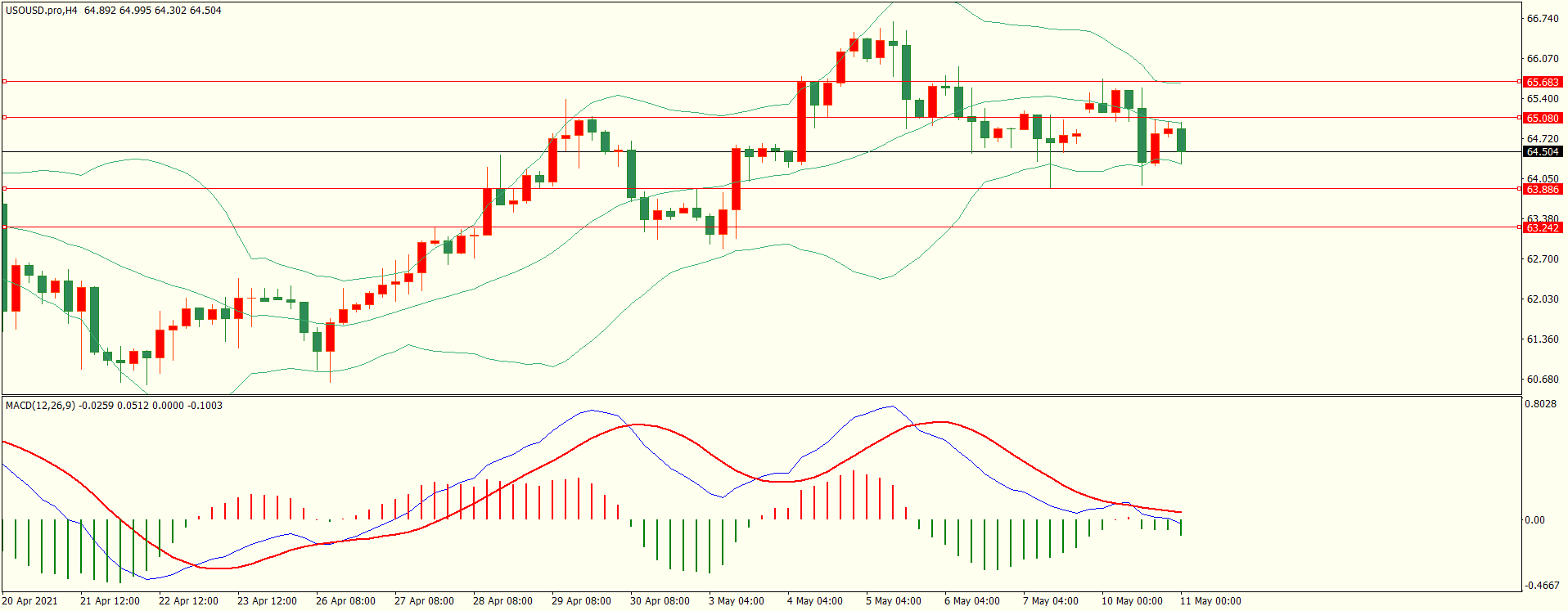
Task: Click the 0.00 MACD zero level label
Action: 1534,519
